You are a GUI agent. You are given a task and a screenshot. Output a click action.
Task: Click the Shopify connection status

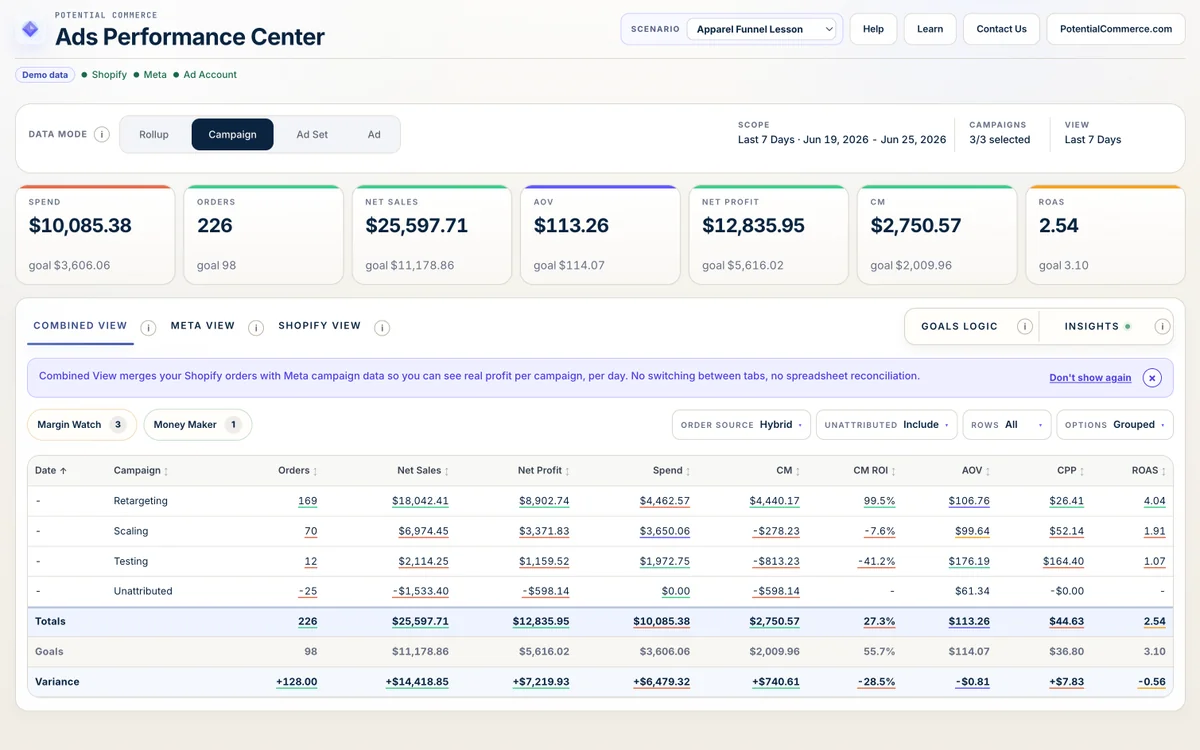(x=104, y=75)
